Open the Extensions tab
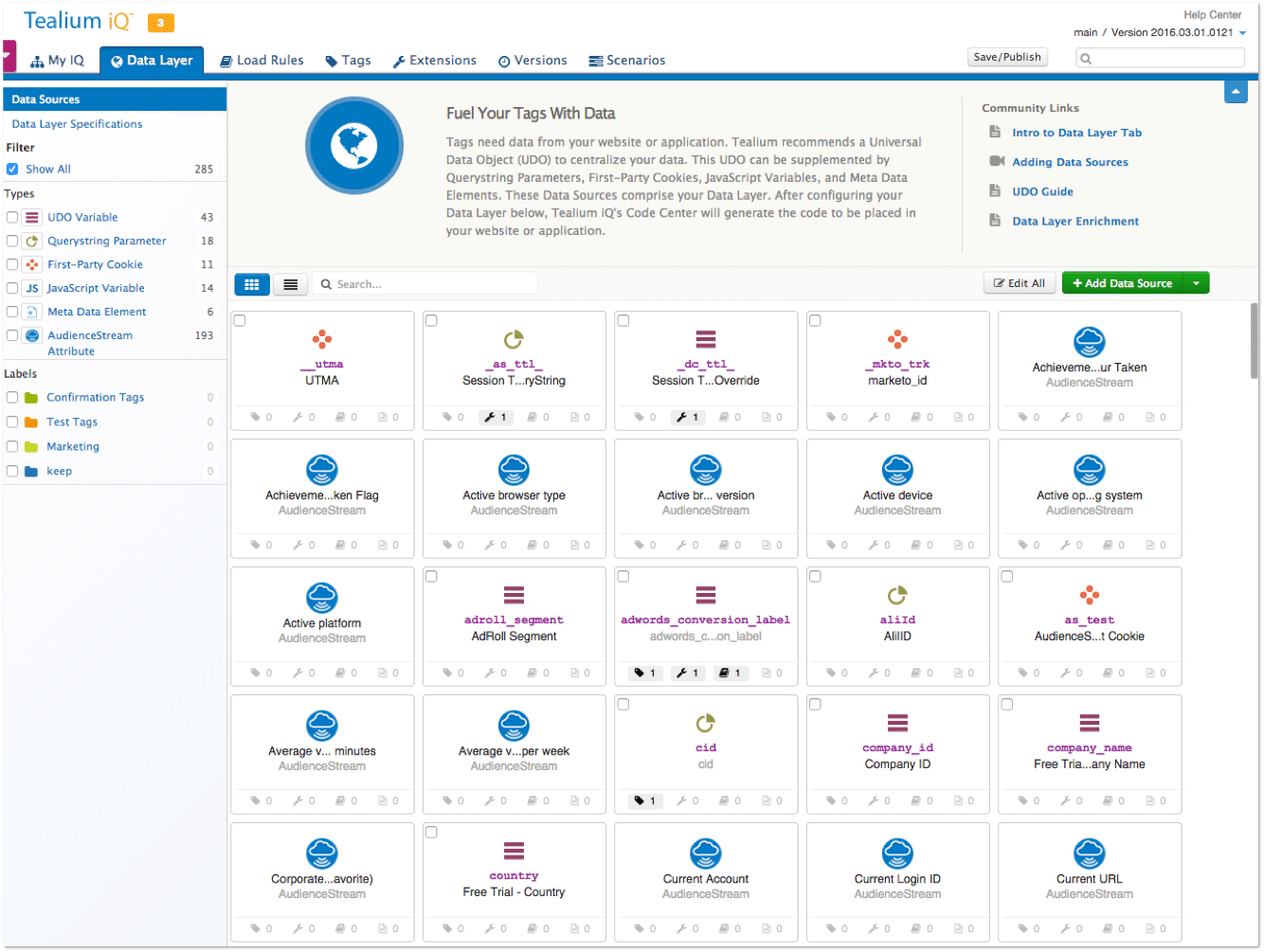The image size is (1264, 952). point(435,61)
